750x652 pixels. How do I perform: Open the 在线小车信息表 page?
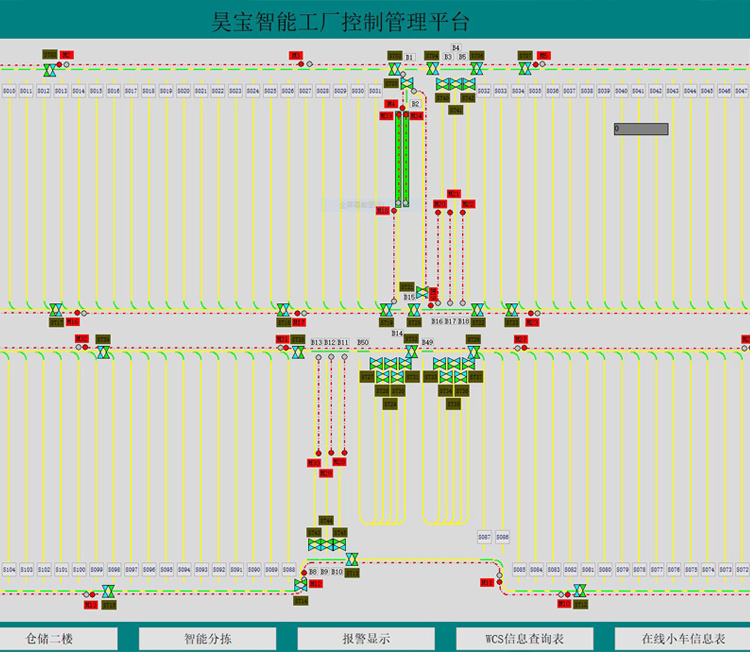point(684,638)
